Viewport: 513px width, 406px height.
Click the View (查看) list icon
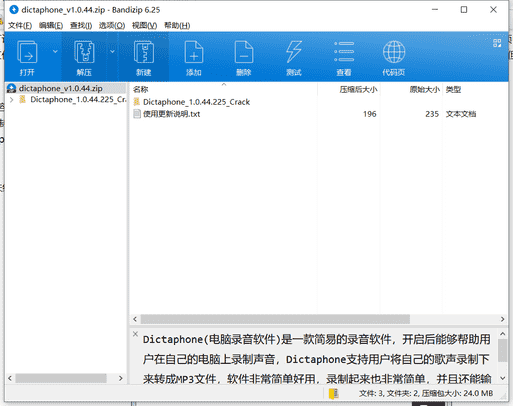(344, 52)
